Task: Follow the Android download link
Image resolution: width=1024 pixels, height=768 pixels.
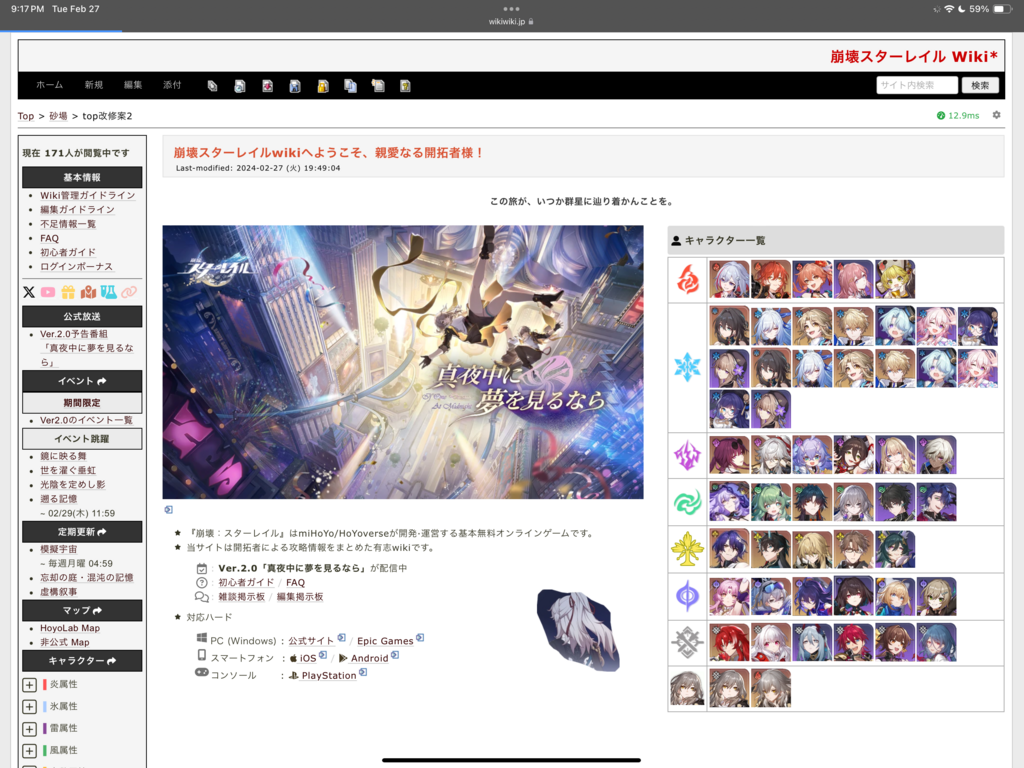Action: pyautogui.click(x=370, y=658)
